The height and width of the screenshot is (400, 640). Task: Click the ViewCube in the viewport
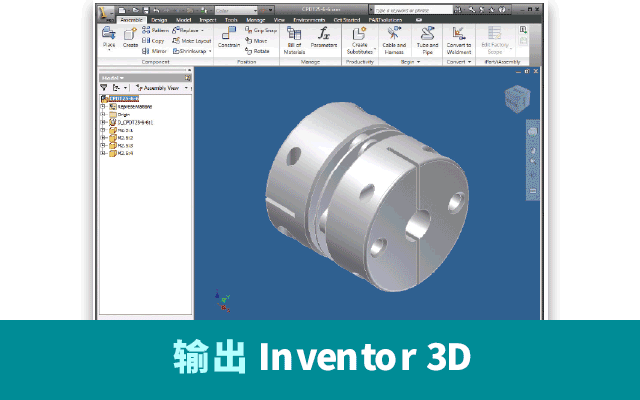(517, 98)
